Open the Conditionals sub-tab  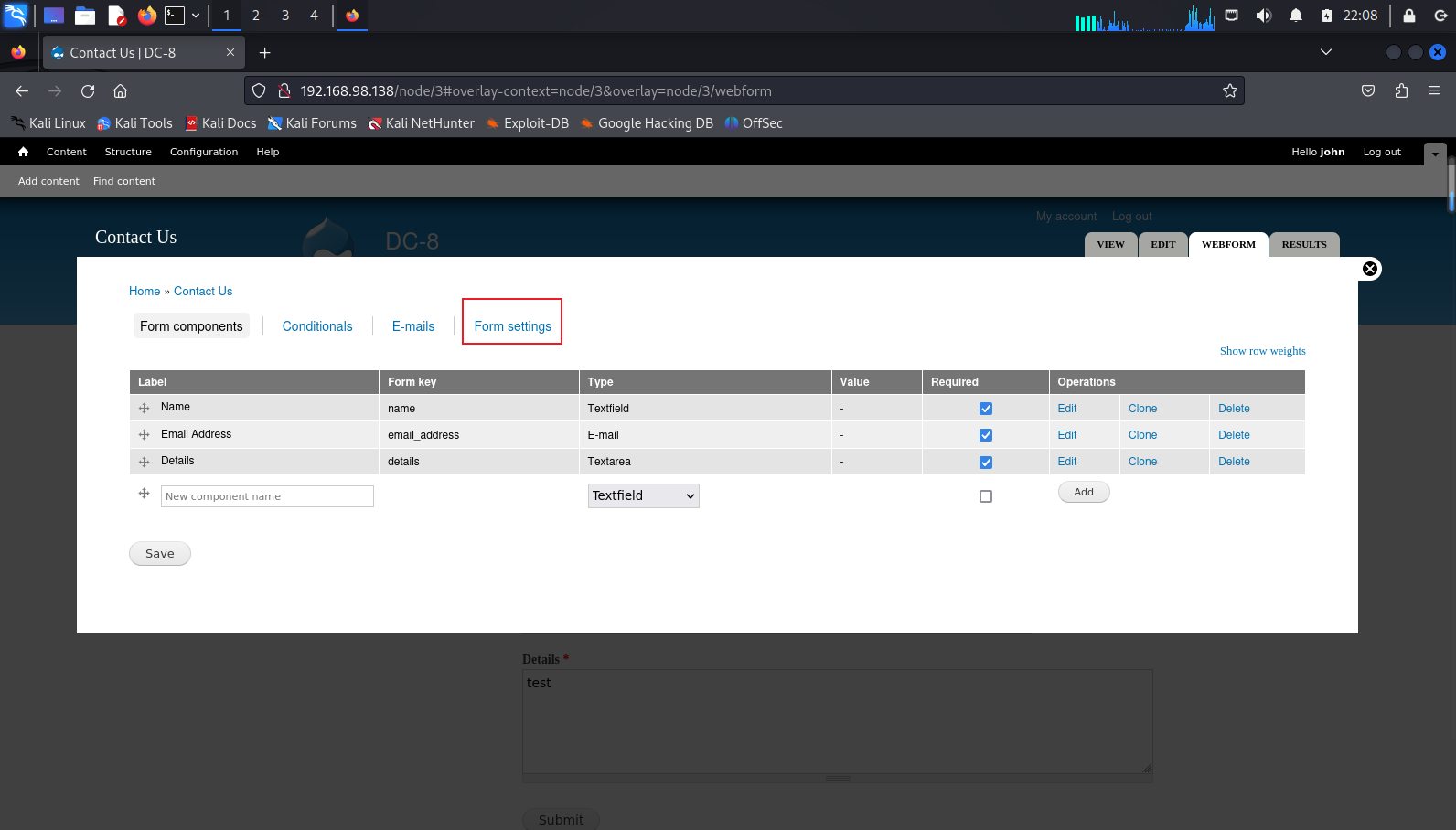(317, 326)
